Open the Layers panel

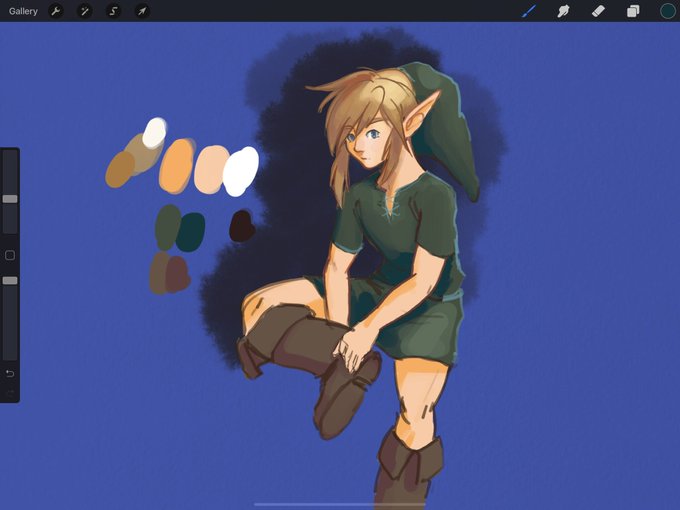click(x=633, y=11)
